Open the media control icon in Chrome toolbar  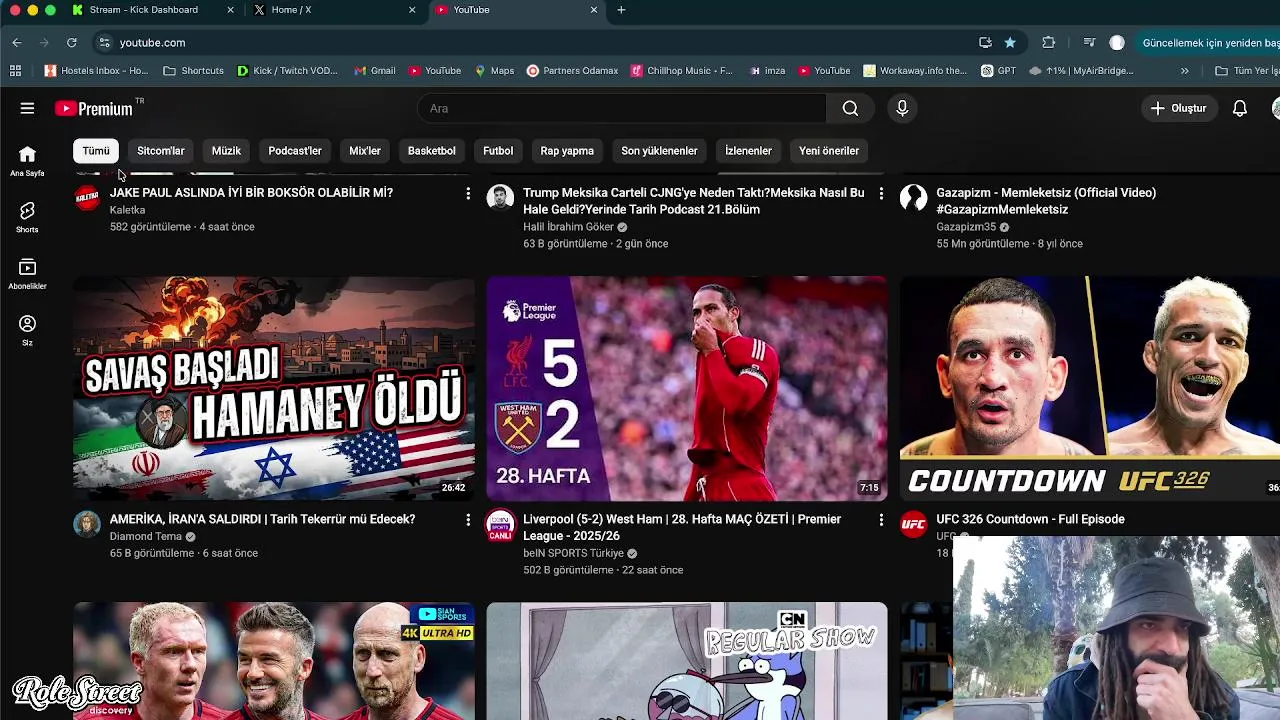pyautogui.click(x=1089, y=43)
